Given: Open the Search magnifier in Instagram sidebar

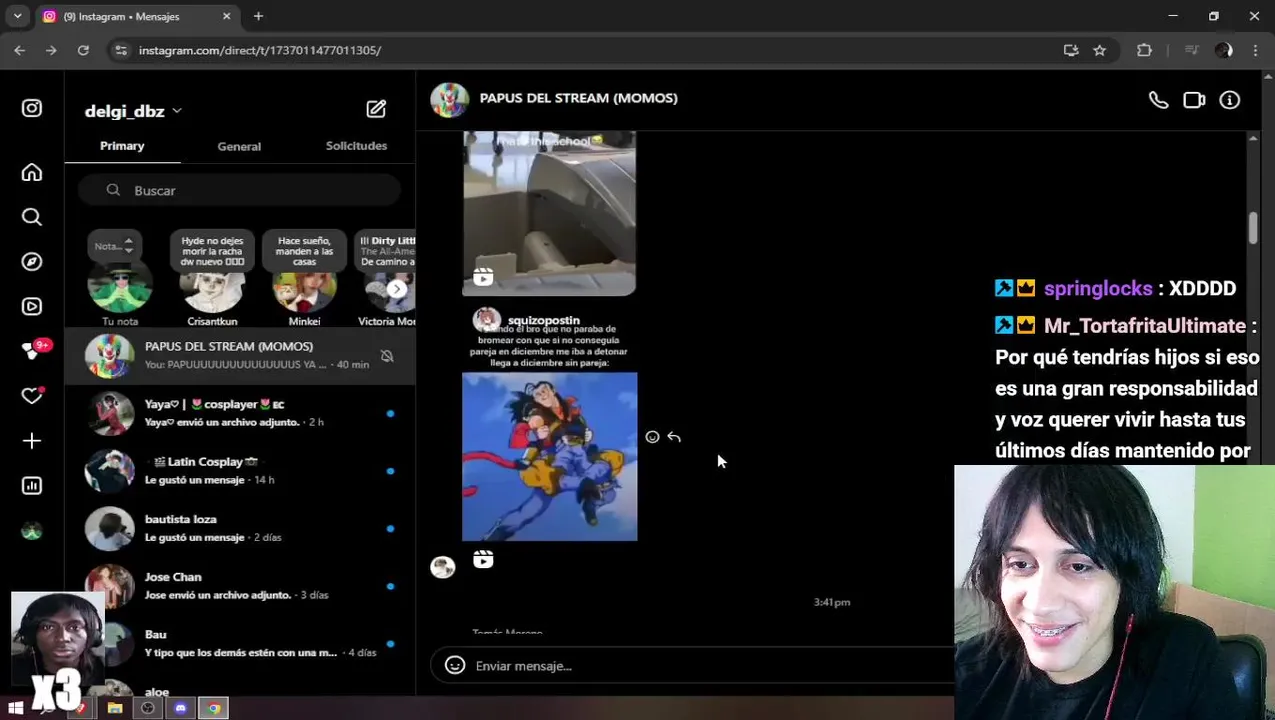Looking at the screenshot, I should pos(32,217).
